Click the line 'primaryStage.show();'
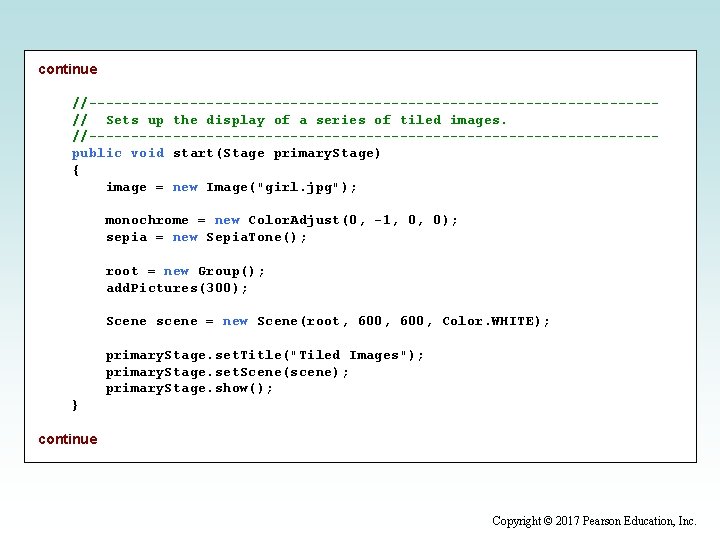 [189, 388]
